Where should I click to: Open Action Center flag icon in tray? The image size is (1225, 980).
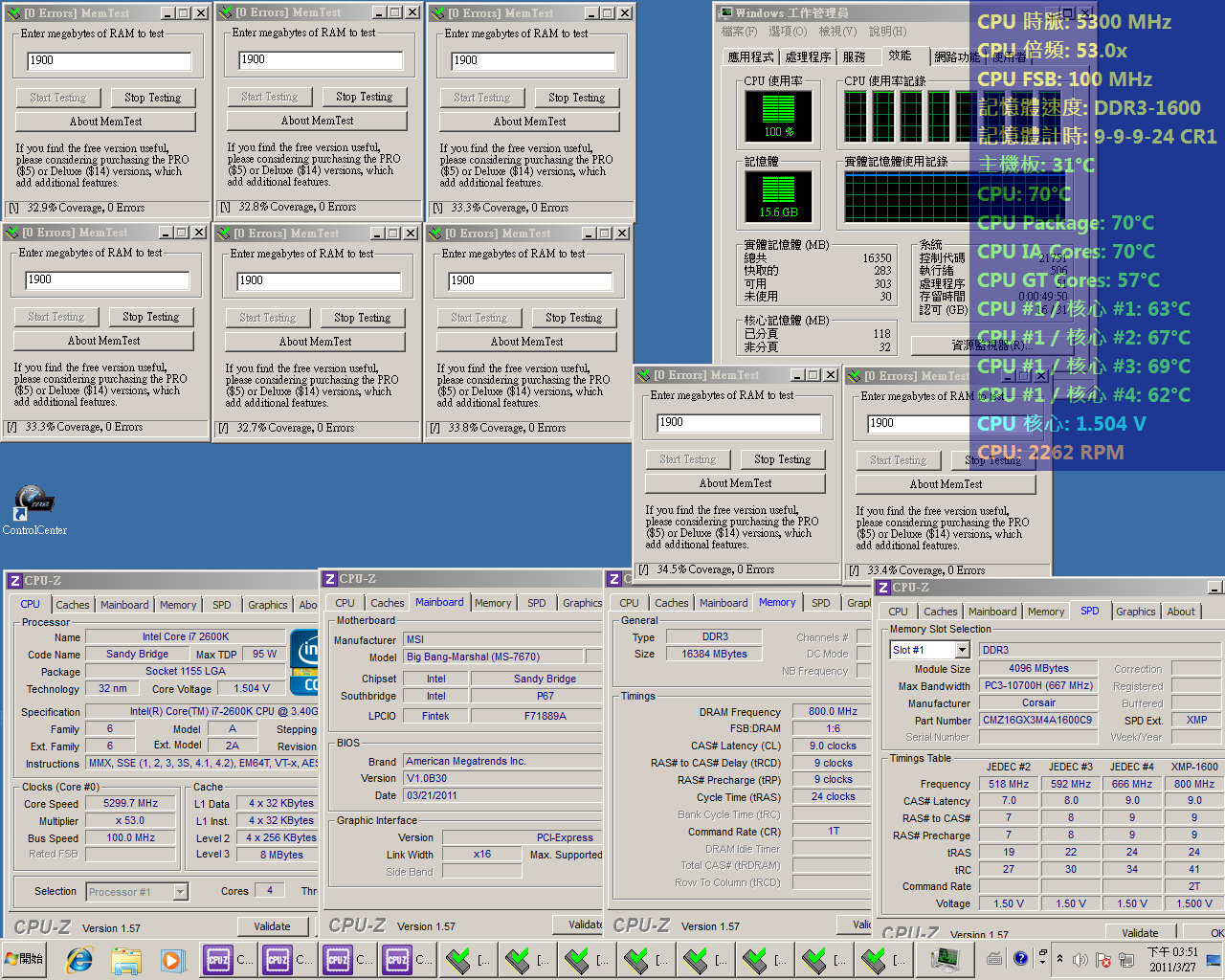click(1102, 959)
